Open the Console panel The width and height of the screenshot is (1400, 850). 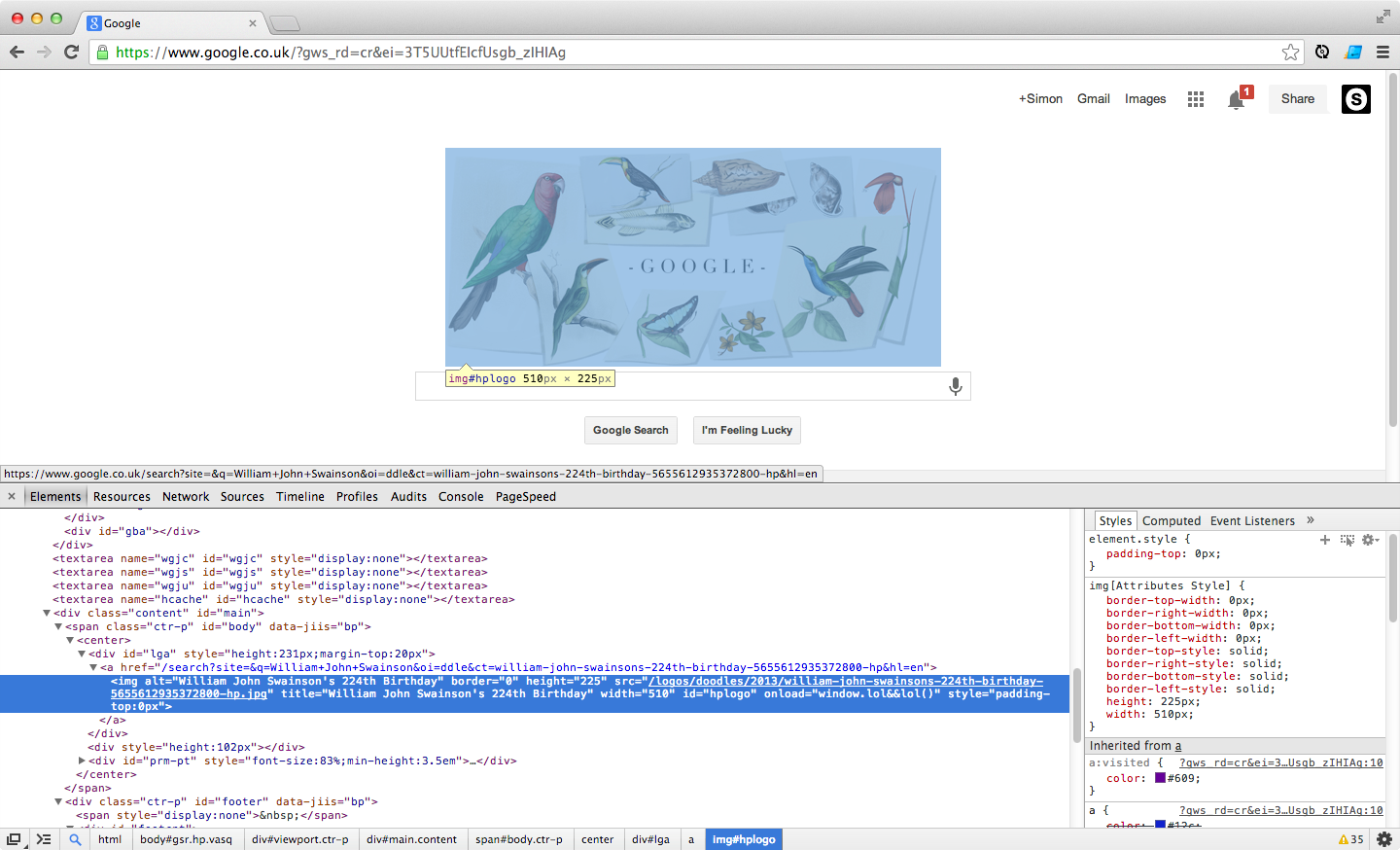461,496
